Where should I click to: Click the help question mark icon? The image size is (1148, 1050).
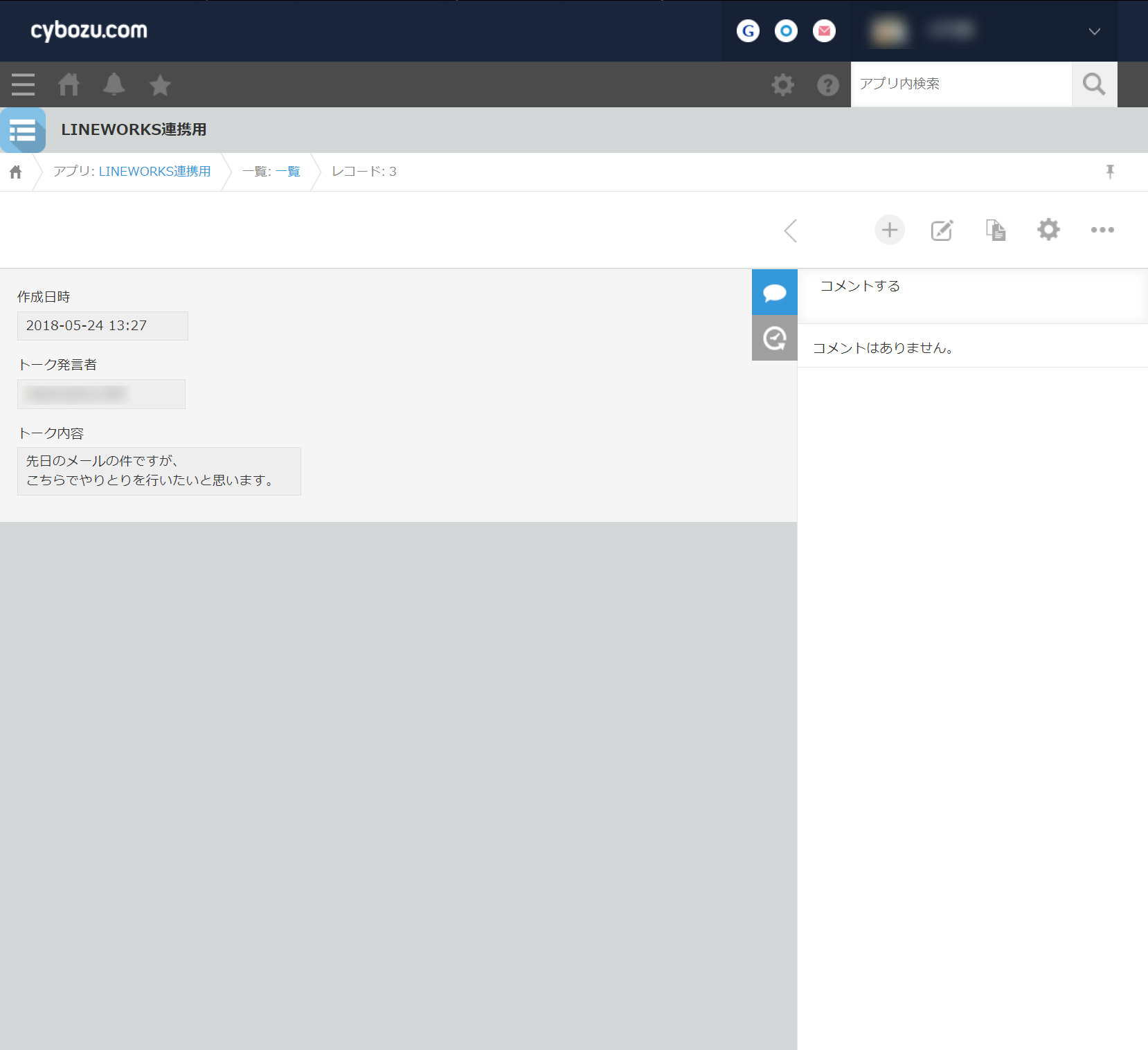(x=827, y=84)
